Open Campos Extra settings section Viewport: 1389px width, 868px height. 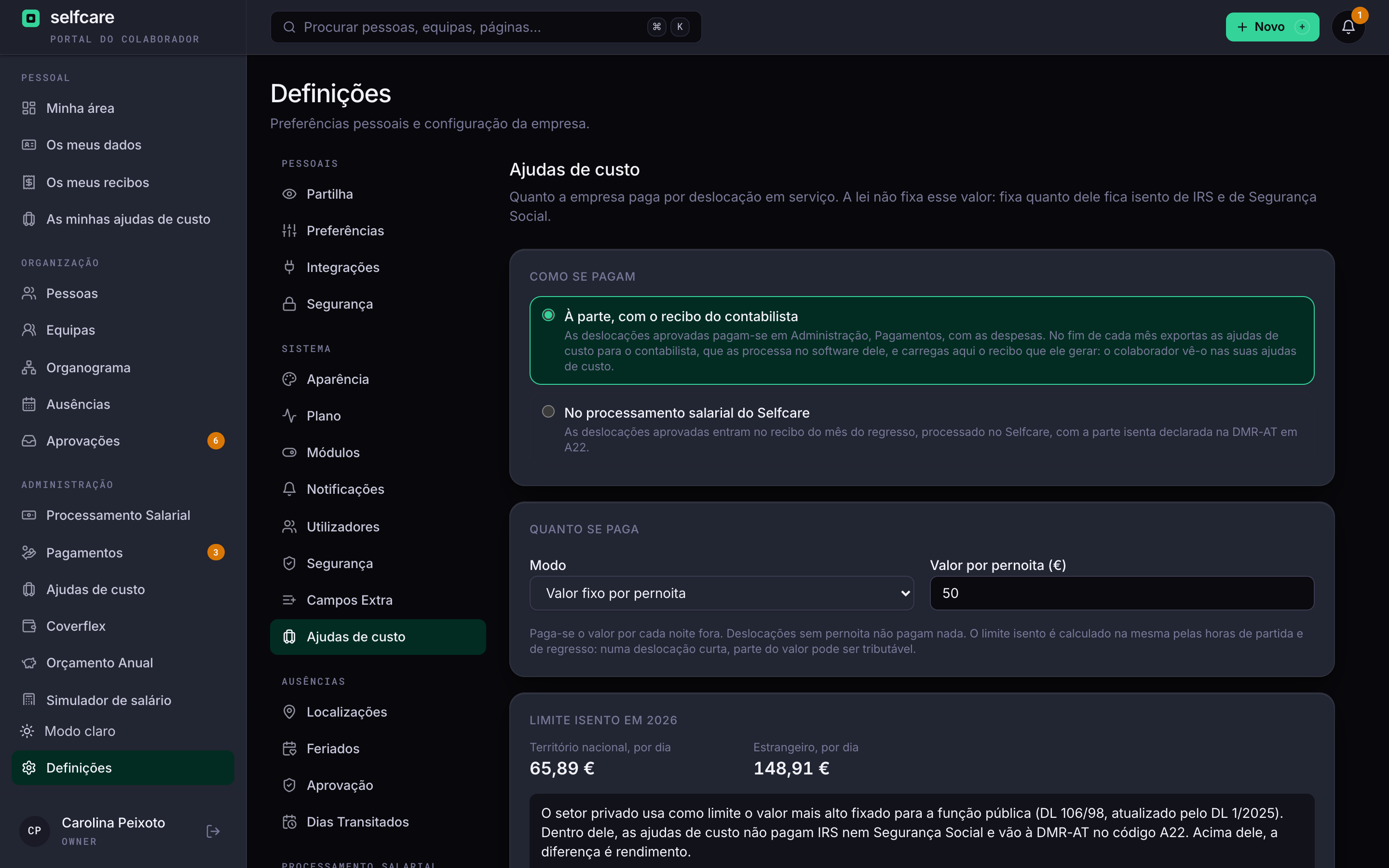(x=378, y=600)
